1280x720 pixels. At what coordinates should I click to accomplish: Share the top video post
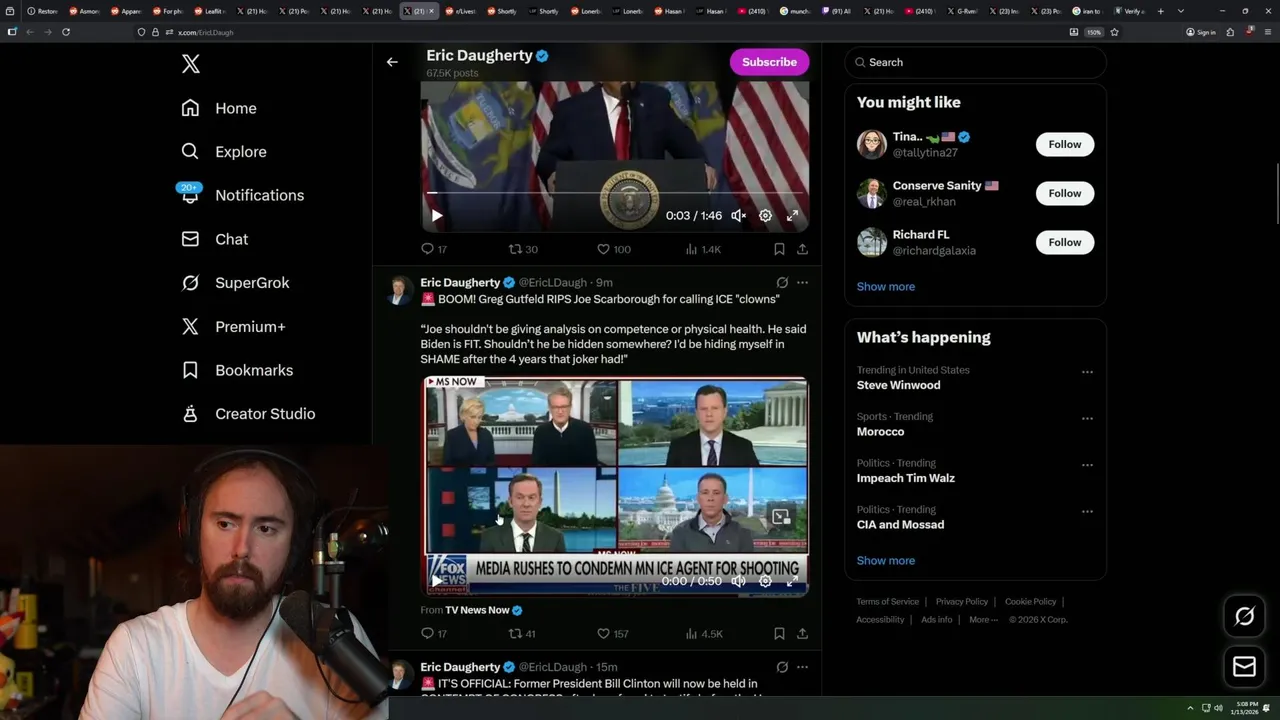click(802, 249)
